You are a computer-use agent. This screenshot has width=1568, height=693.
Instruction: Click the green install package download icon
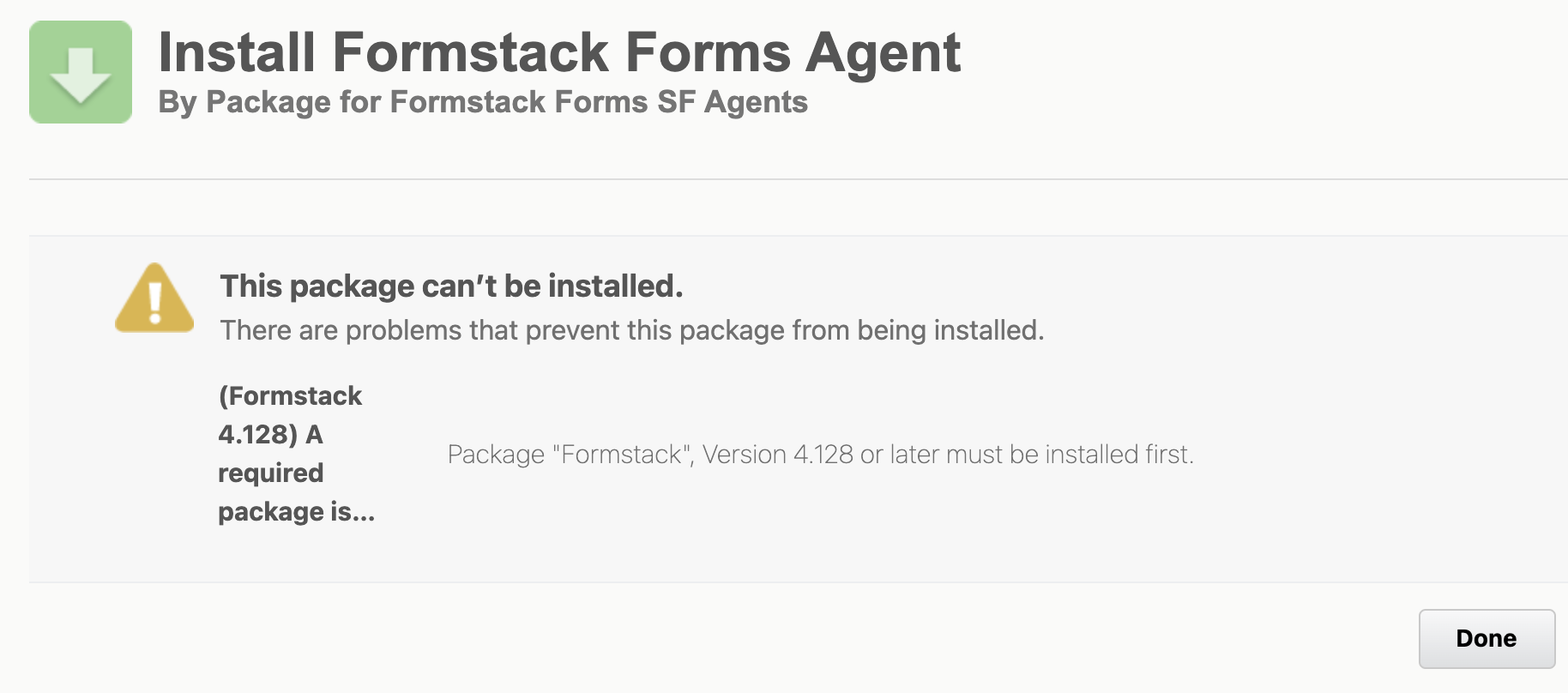81,72
